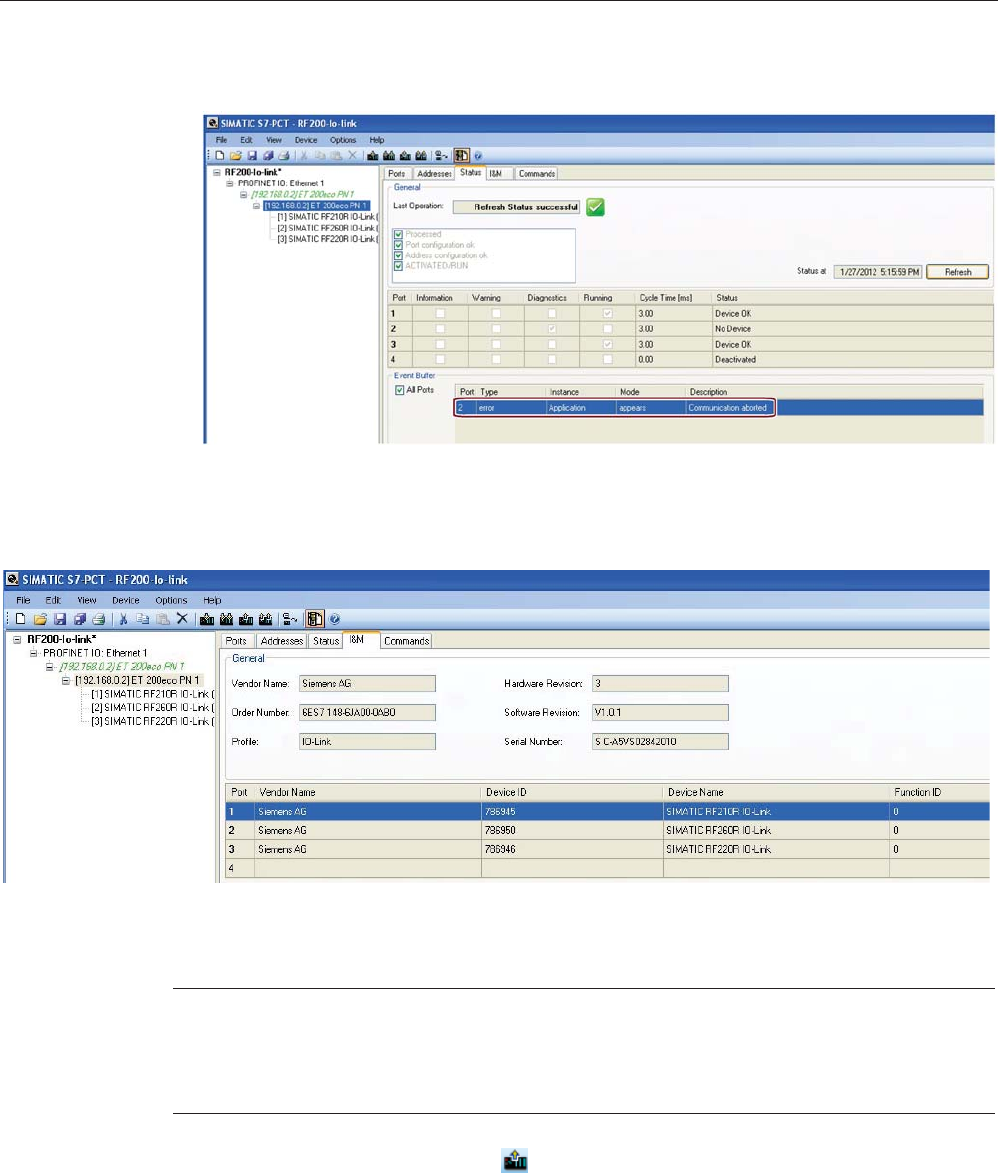Click first load icon in I&M-tab window toolbar
Image resolution: width=998 pixels, height=1173 pixels.
coord(207,619)
